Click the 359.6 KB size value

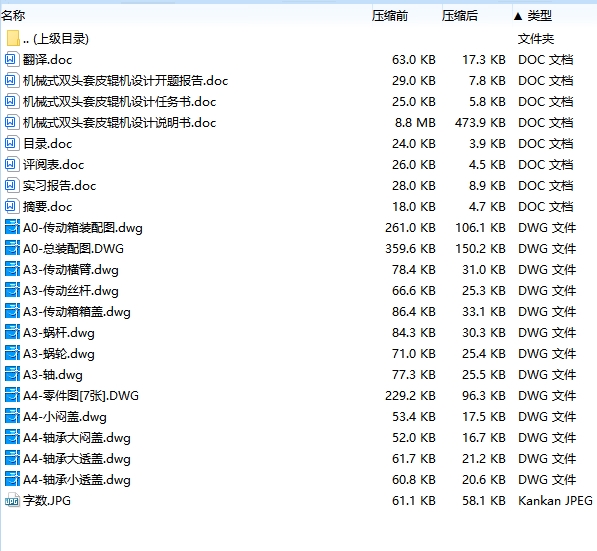pos(410,249)
